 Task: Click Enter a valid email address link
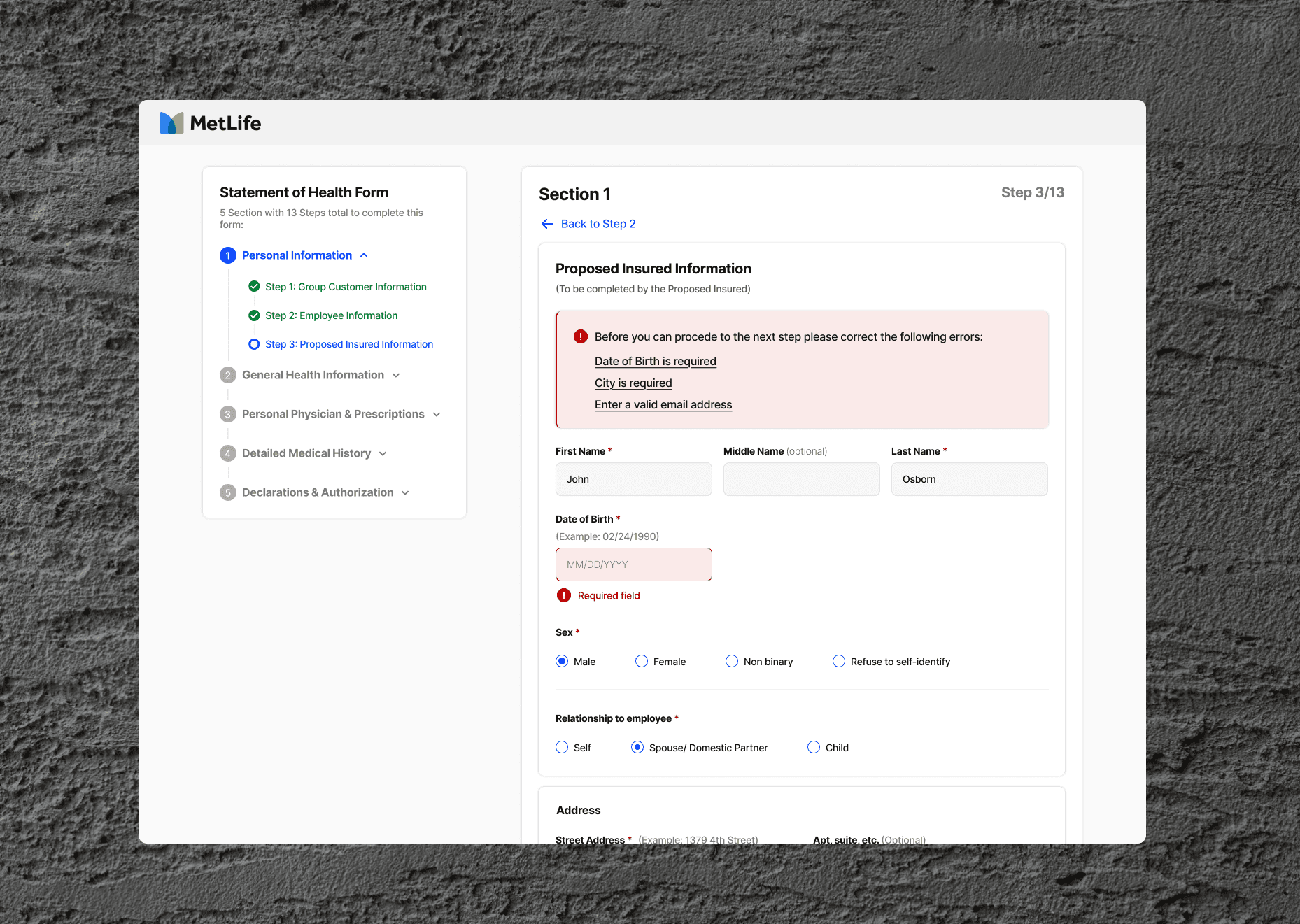pos(663,404)
